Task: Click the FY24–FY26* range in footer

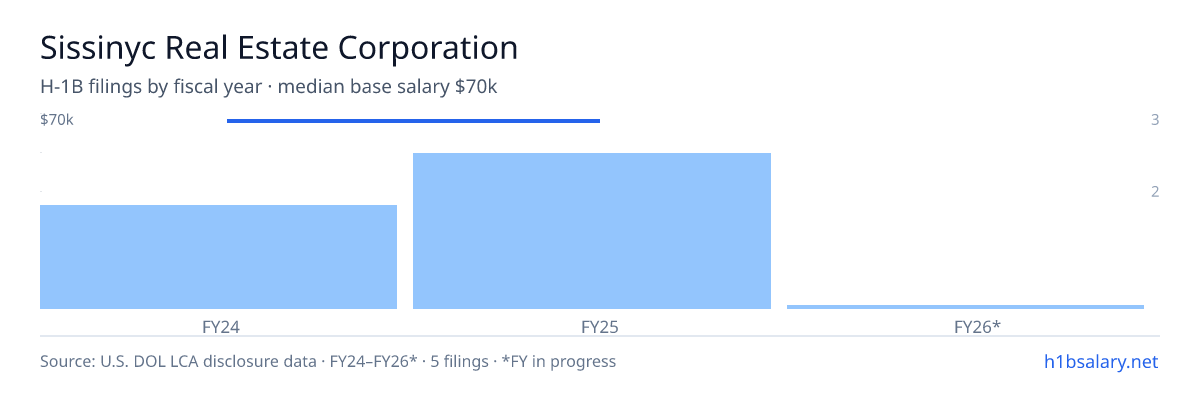Action: click(371, 361)
